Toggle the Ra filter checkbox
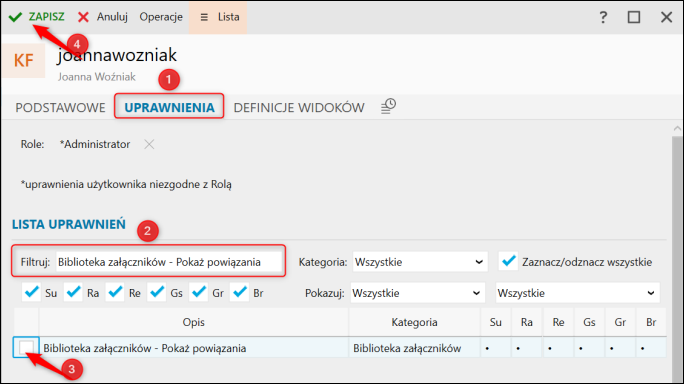Image resolution: width=684 pixels, height=384 pixels. 73,292
